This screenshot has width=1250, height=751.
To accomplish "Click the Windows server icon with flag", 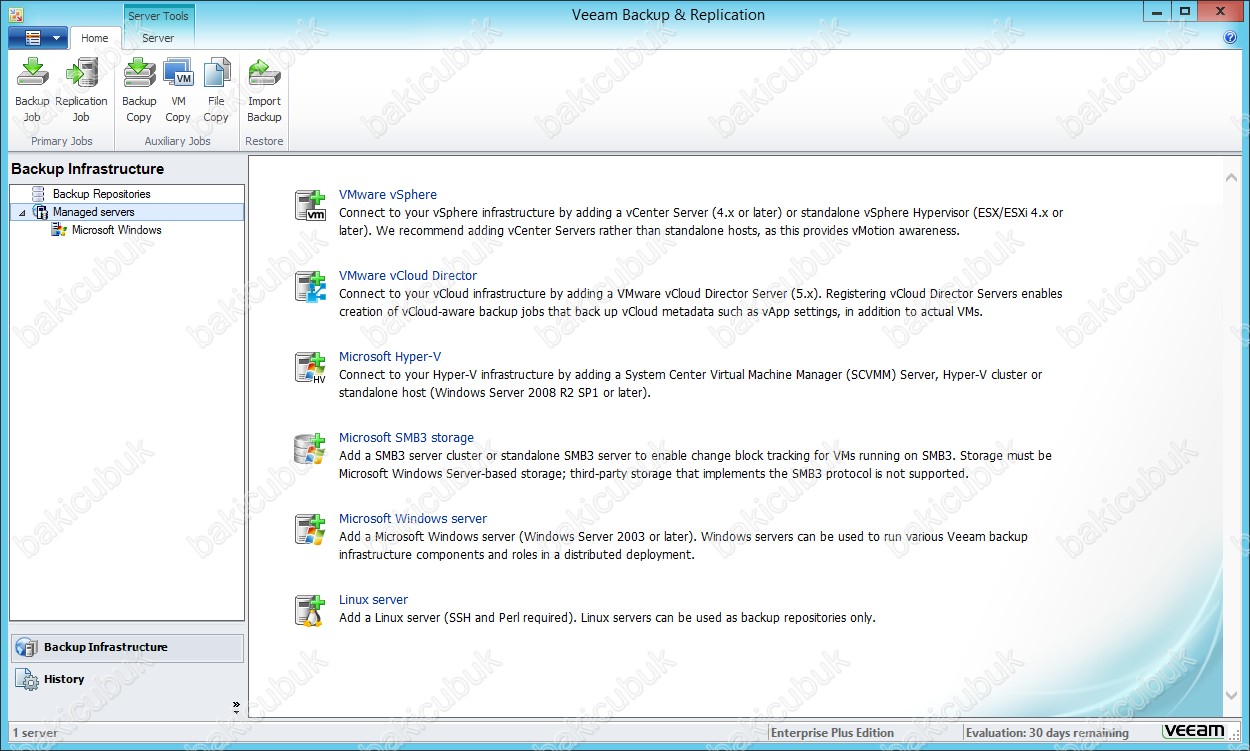I will [311, 529].
